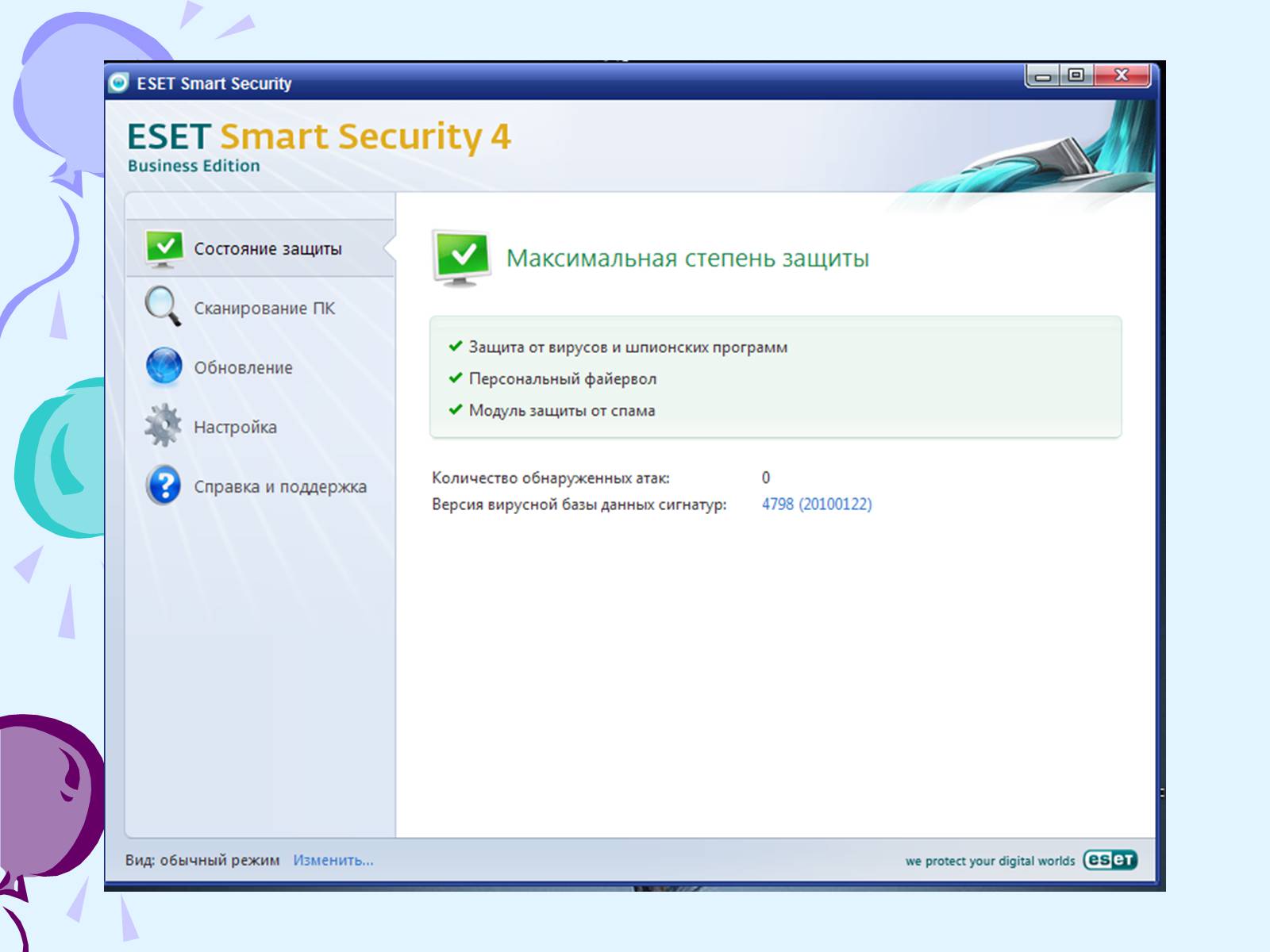Screen dimensions: 1270x952
Task: Open the Сканирование ПК section
Action: pyautogui.click(x=260, y=308)
